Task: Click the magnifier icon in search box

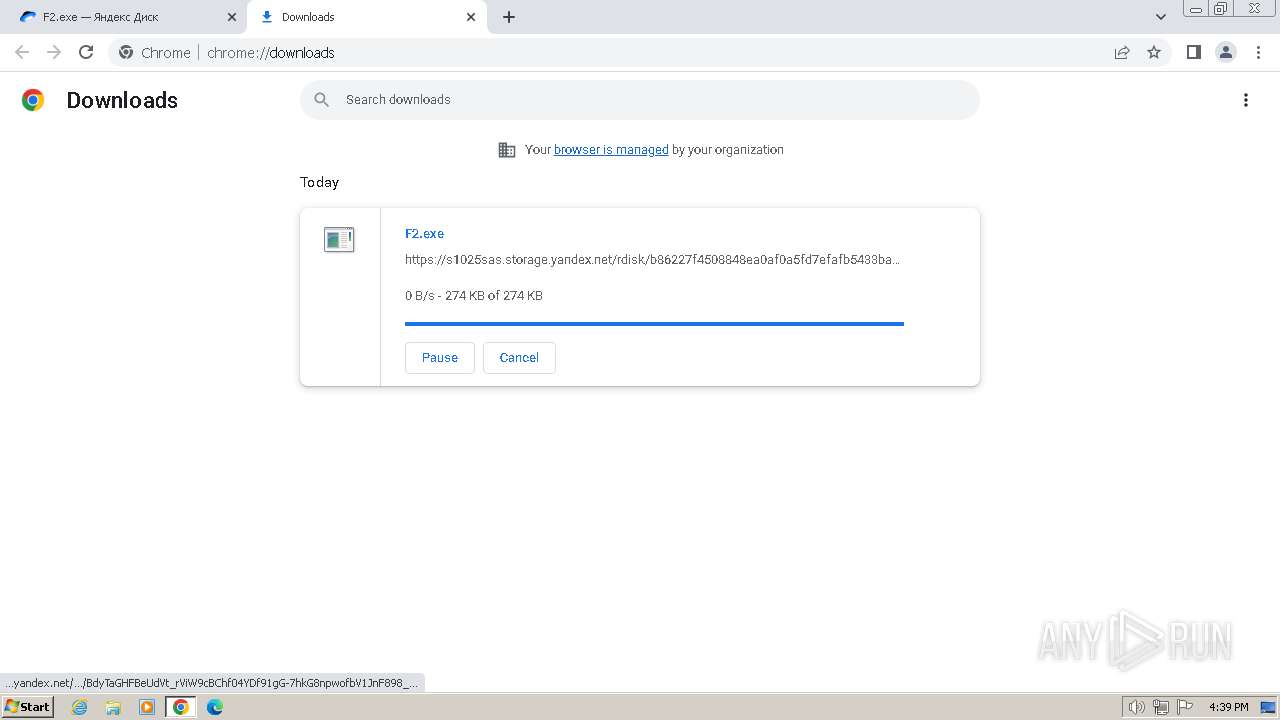Action: point(321,99)
